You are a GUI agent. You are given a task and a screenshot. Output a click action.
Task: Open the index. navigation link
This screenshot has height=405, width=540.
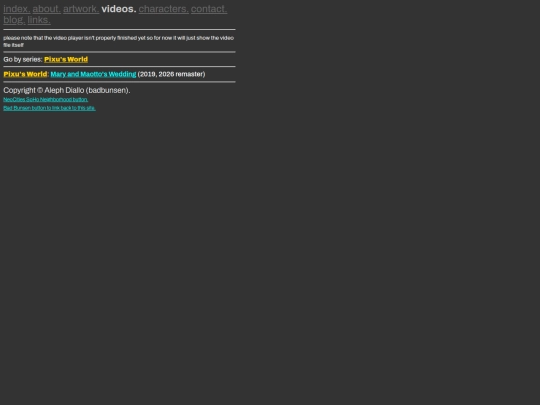17,9
